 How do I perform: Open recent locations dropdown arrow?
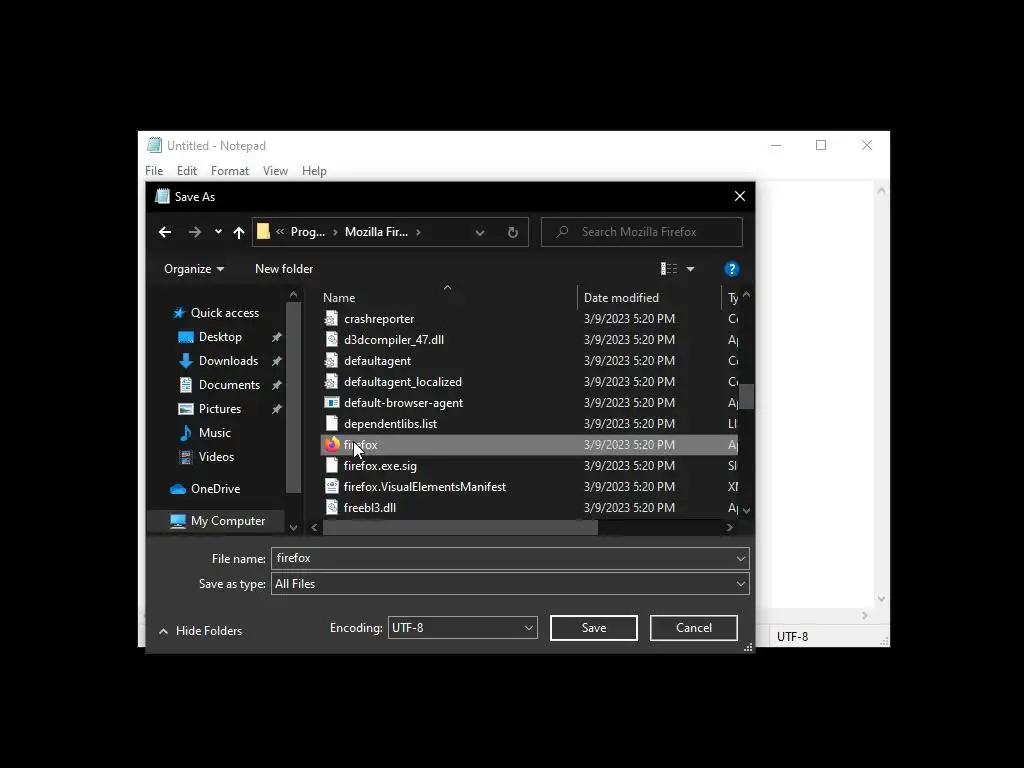click(218, 232)
